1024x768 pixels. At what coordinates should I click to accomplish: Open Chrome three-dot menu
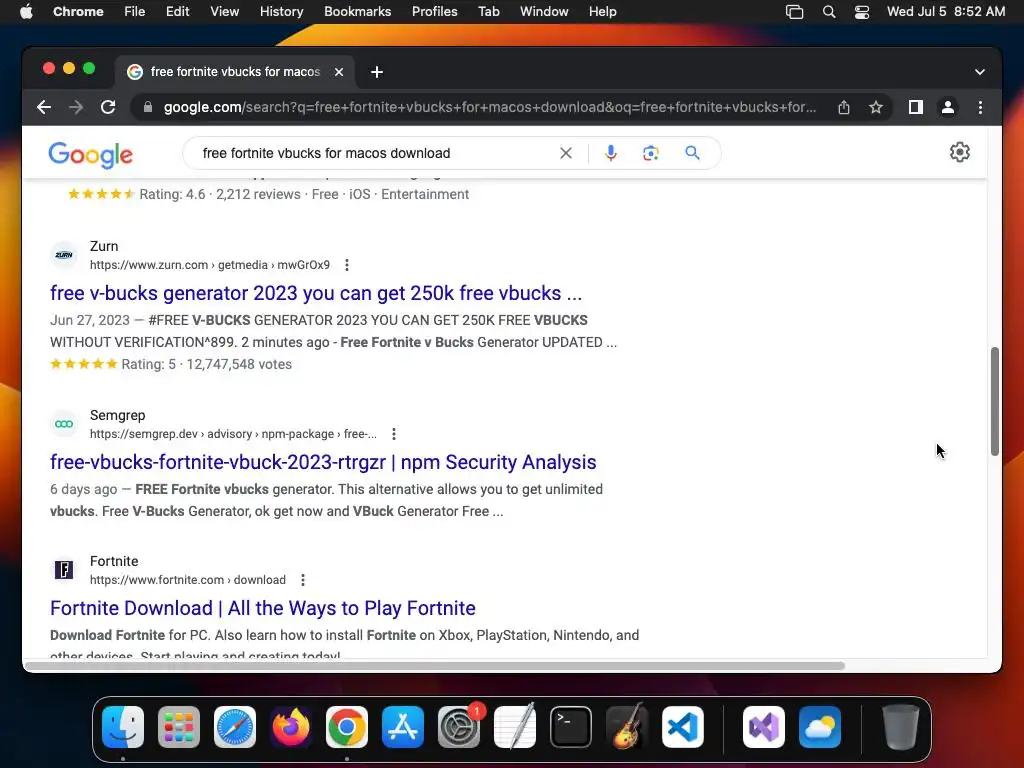(980, 107)
